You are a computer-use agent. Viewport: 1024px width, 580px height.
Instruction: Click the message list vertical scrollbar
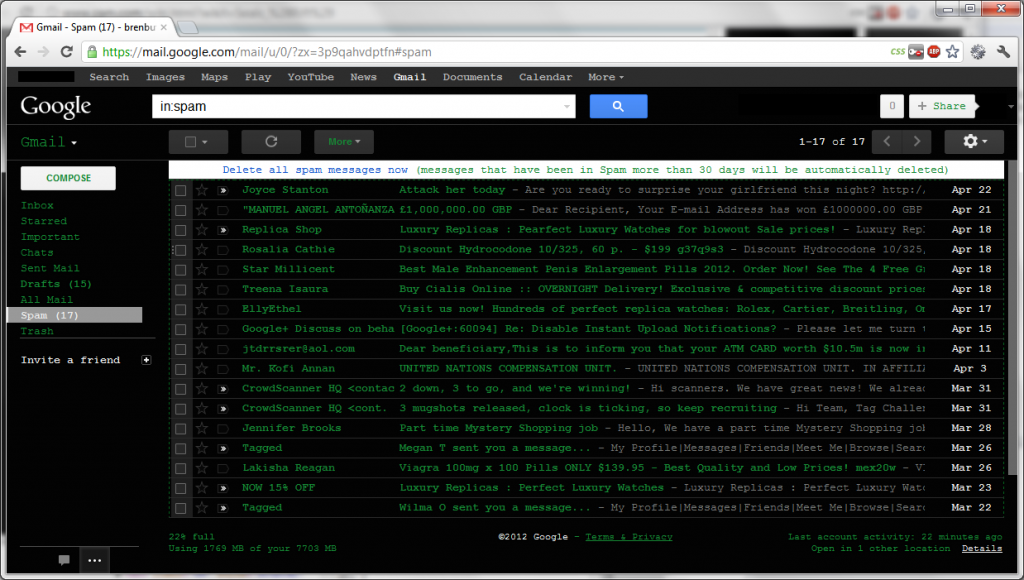pos(1012,317)
